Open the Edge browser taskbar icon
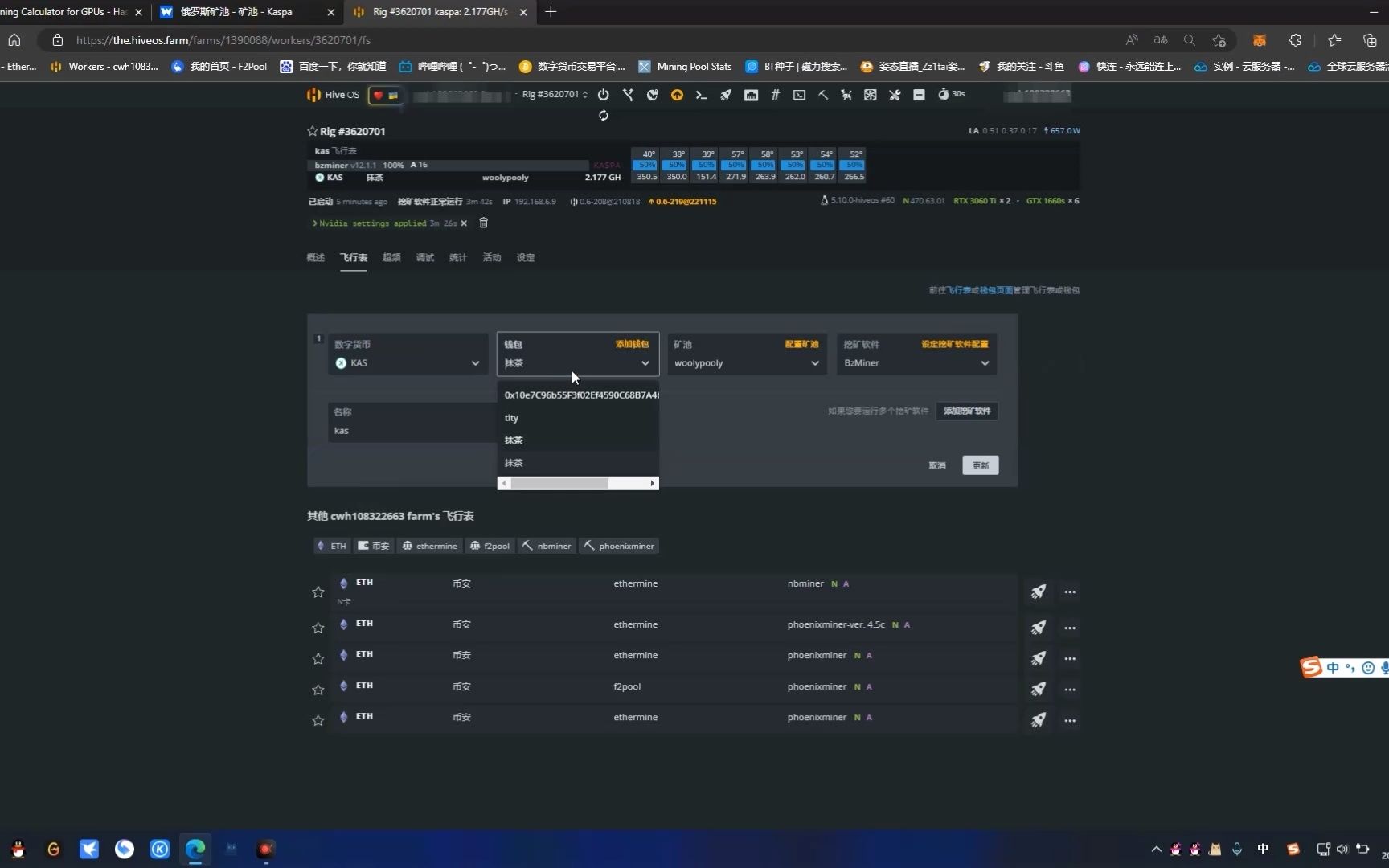Screen dimensions: 1389x868 tap(195, 849)
